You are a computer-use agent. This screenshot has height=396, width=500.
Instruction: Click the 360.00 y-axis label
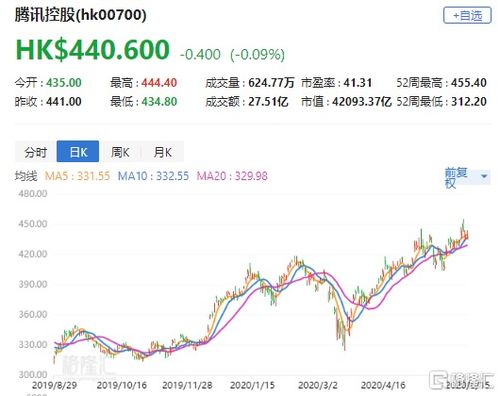pos(33,314)
